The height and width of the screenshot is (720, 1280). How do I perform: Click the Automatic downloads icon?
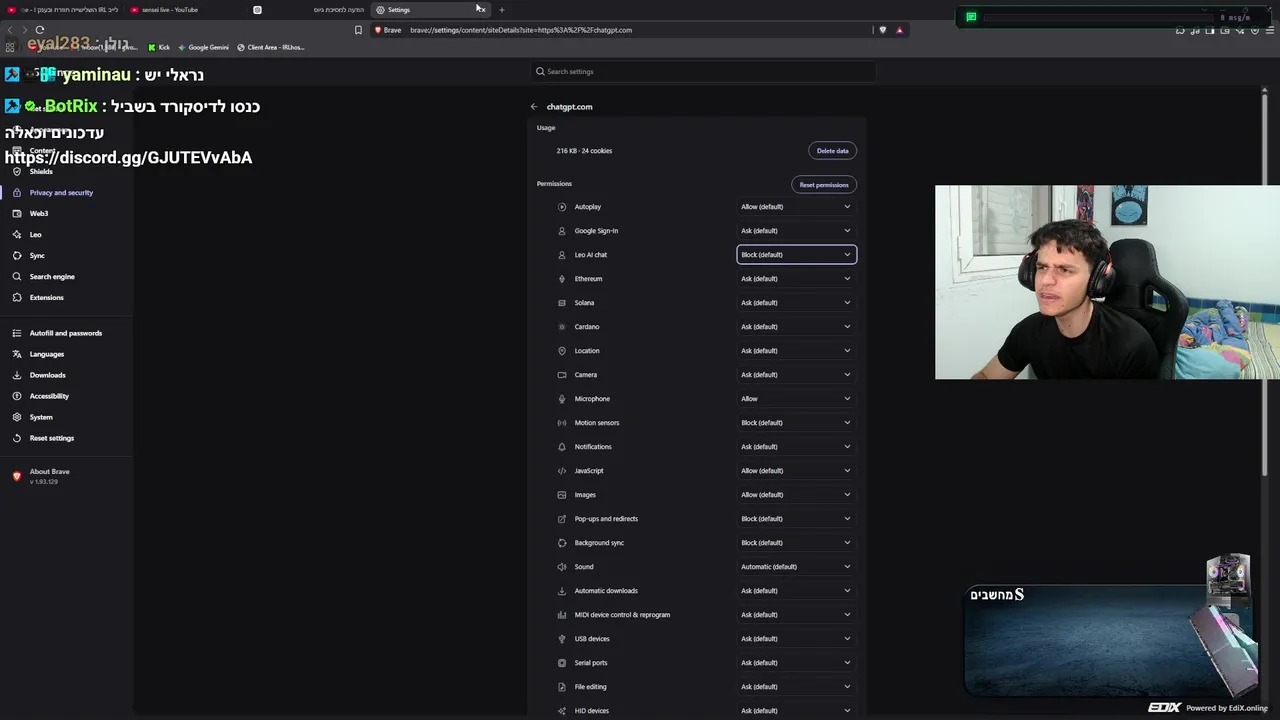(562, 591)
